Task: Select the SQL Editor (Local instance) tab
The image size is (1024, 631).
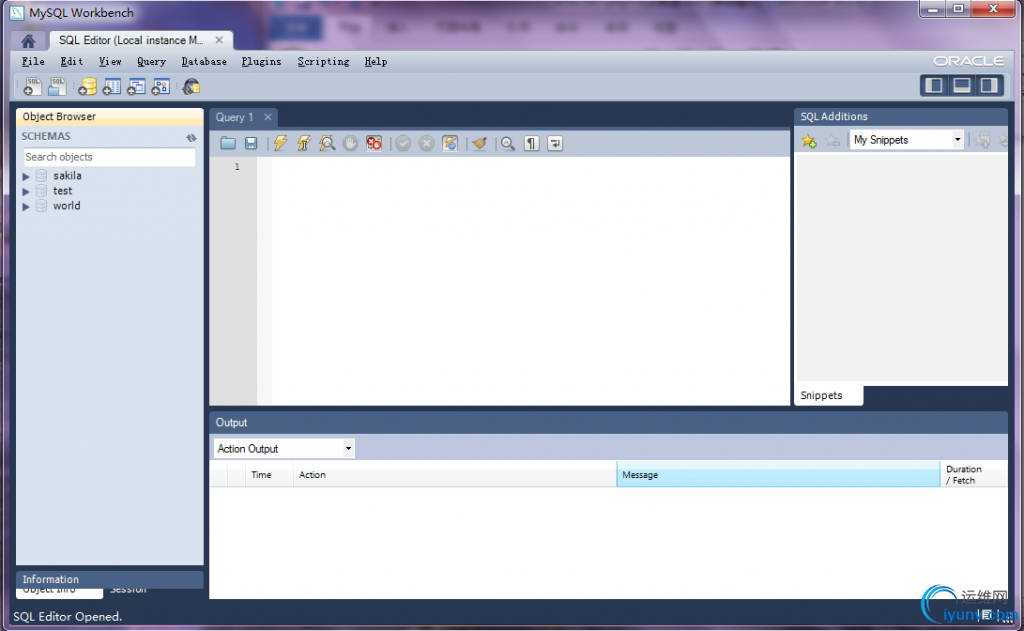Action: [131, 40]
